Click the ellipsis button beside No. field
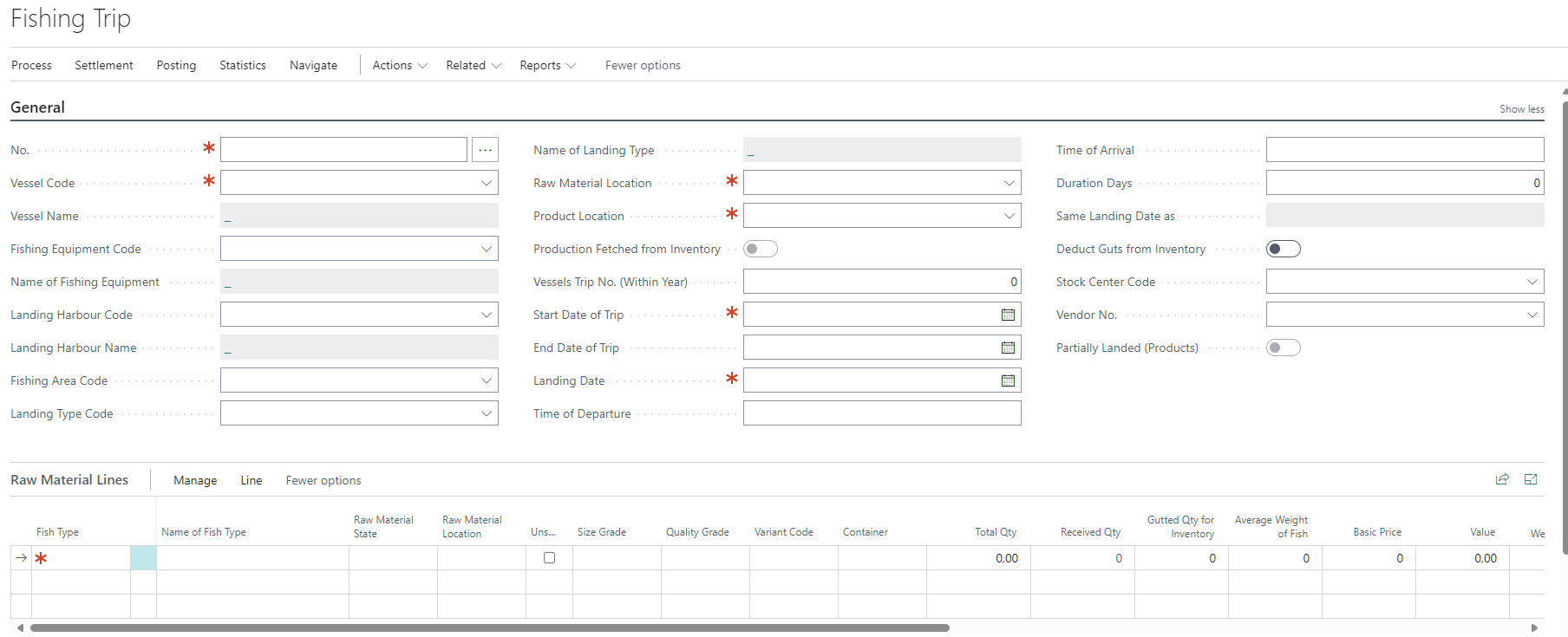Image resolution: width=1568 pixels, height=637 pixels. [485, 150]
